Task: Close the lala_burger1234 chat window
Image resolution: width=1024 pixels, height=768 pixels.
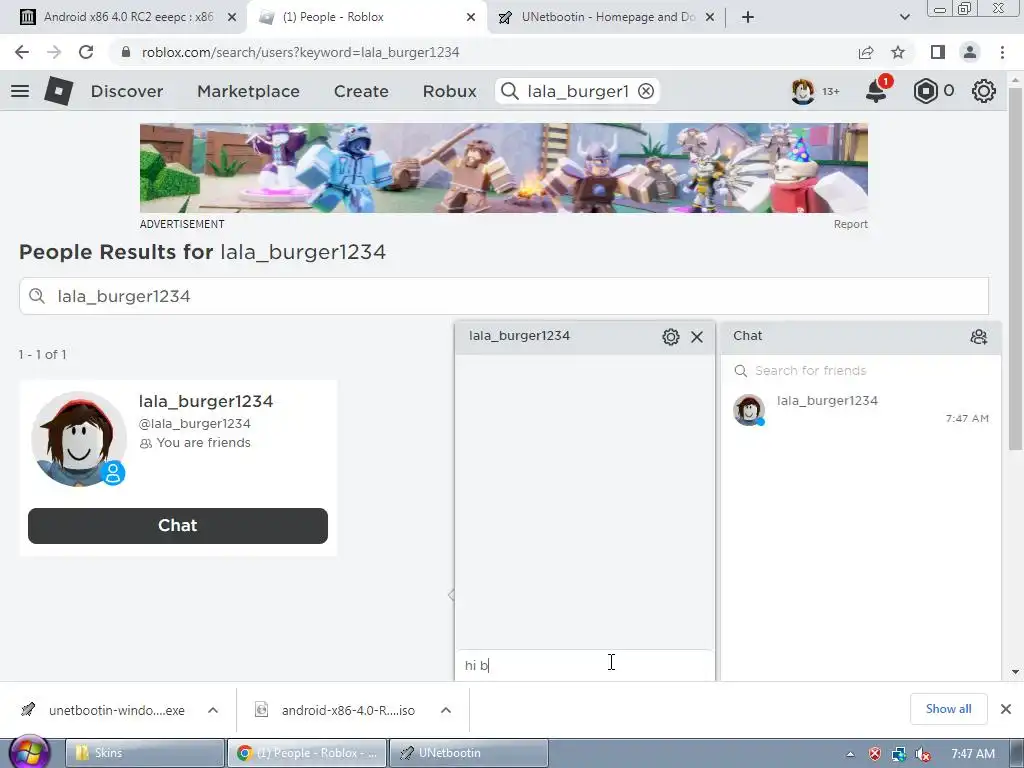Action: pos(697,337)
